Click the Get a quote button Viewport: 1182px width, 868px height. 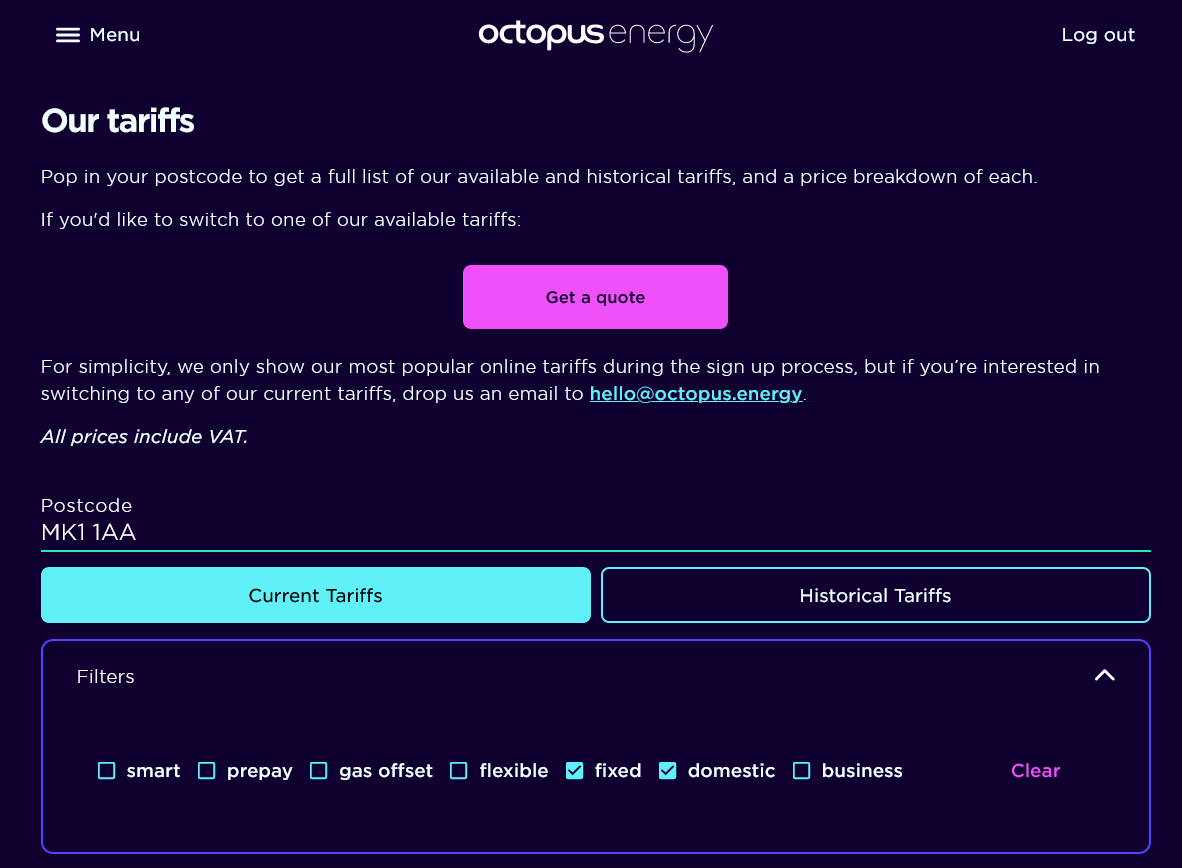596,297
